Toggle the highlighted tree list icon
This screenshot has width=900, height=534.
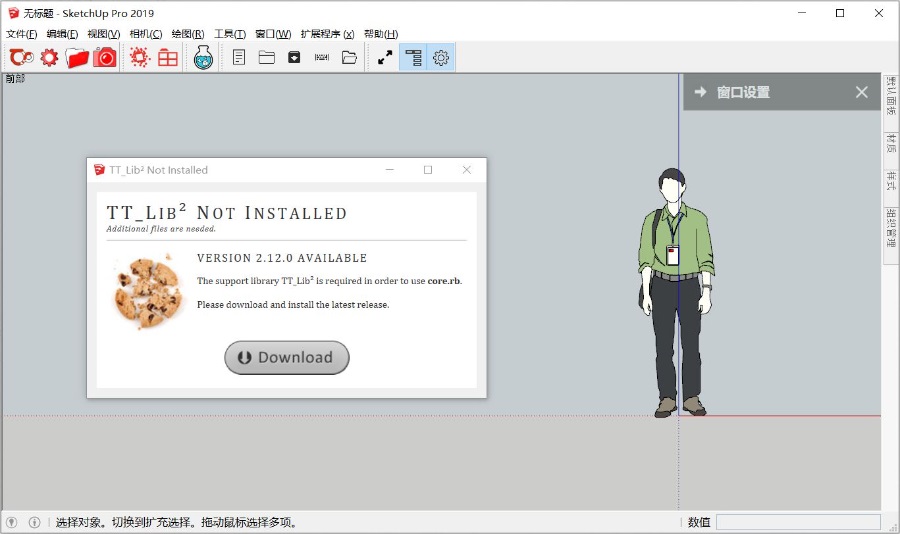click(413, 57)
